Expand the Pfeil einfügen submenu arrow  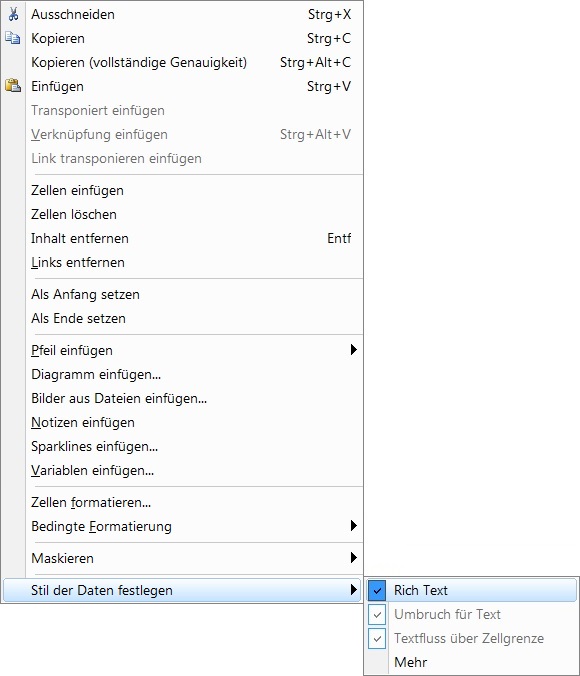[x=354, y=350]
